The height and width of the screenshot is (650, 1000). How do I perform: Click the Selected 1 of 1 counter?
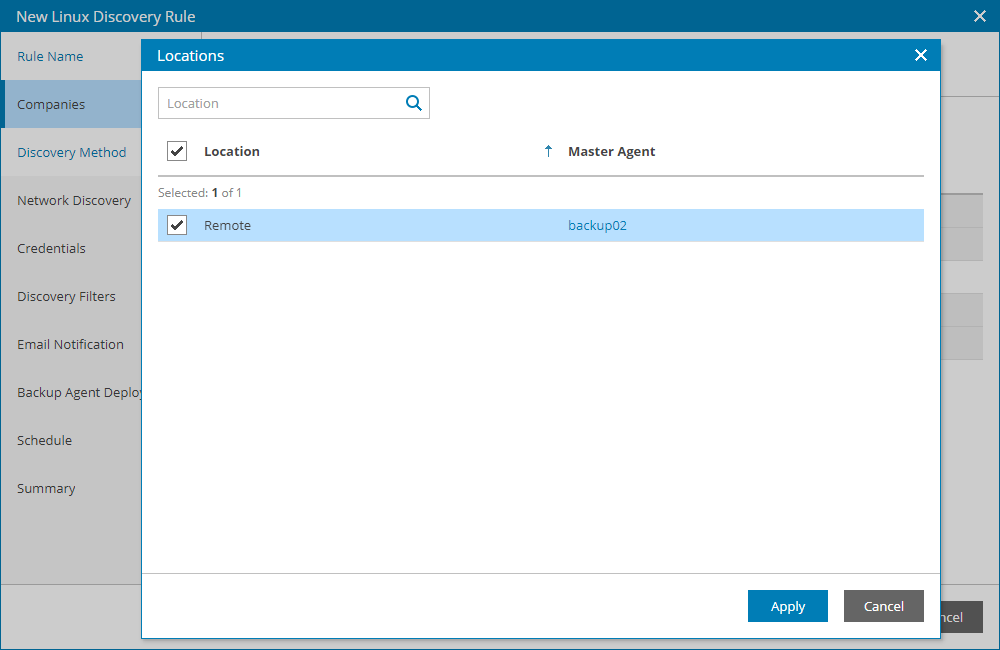click(x=200, y=193)
